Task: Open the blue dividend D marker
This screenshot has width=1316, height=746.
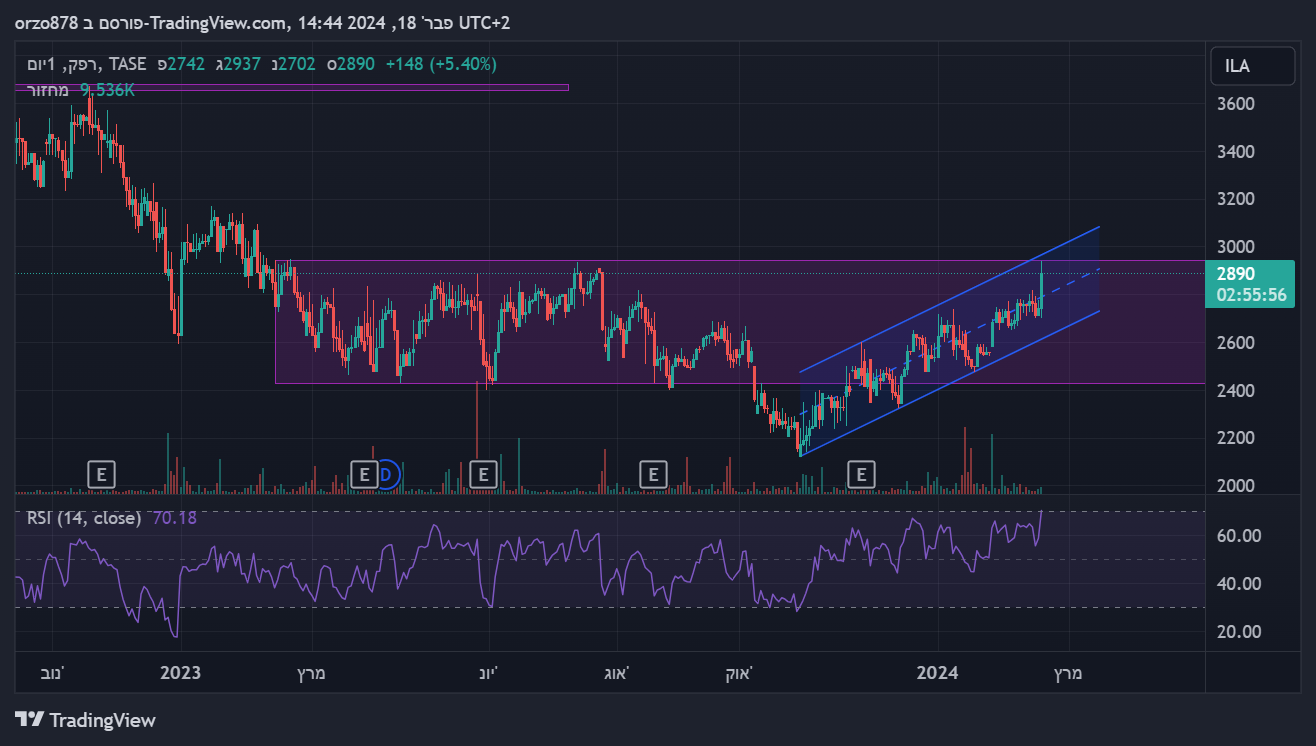Action: pyautogui.click(x=387, y=474)
